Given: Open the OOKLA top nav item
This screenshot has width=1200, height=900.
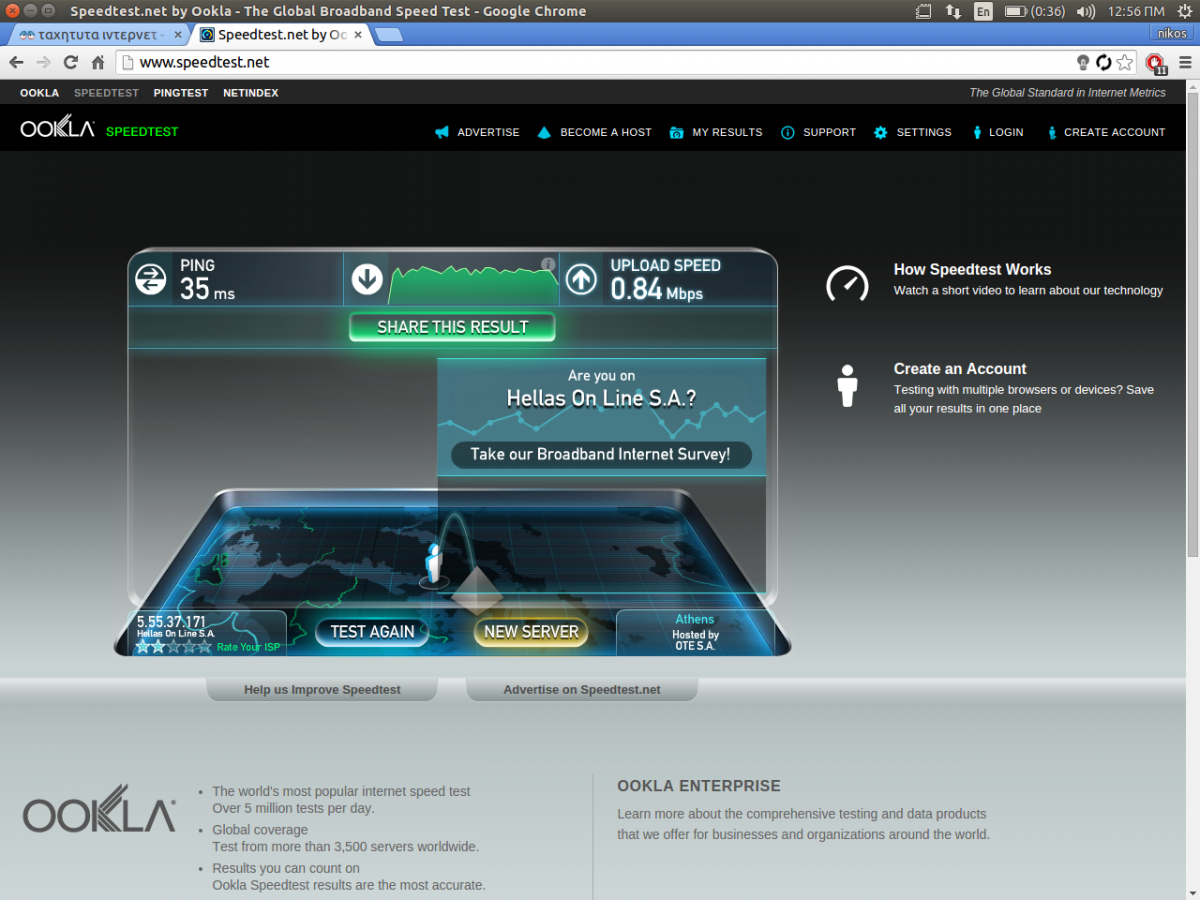Looking at the screenshot, I should click(39, 93).
